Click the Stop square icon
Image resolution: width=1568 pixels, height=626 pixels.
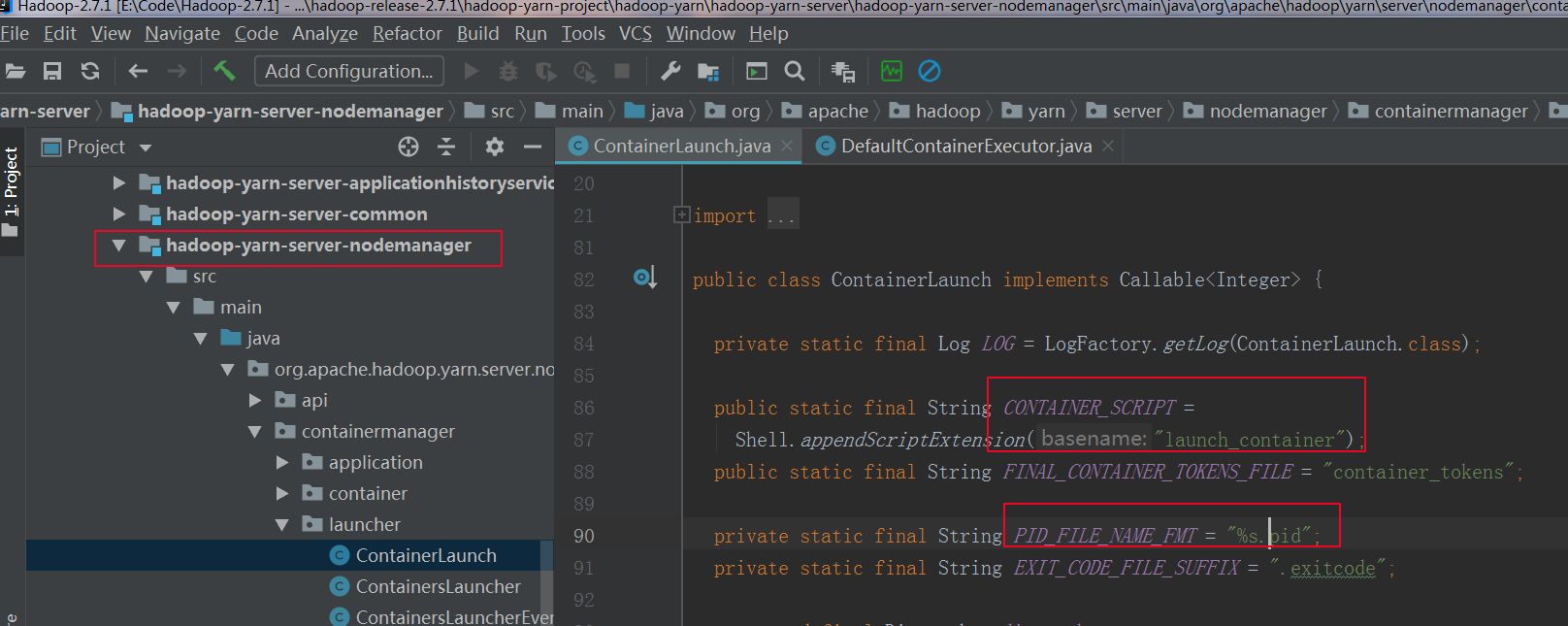coord(622,71)
